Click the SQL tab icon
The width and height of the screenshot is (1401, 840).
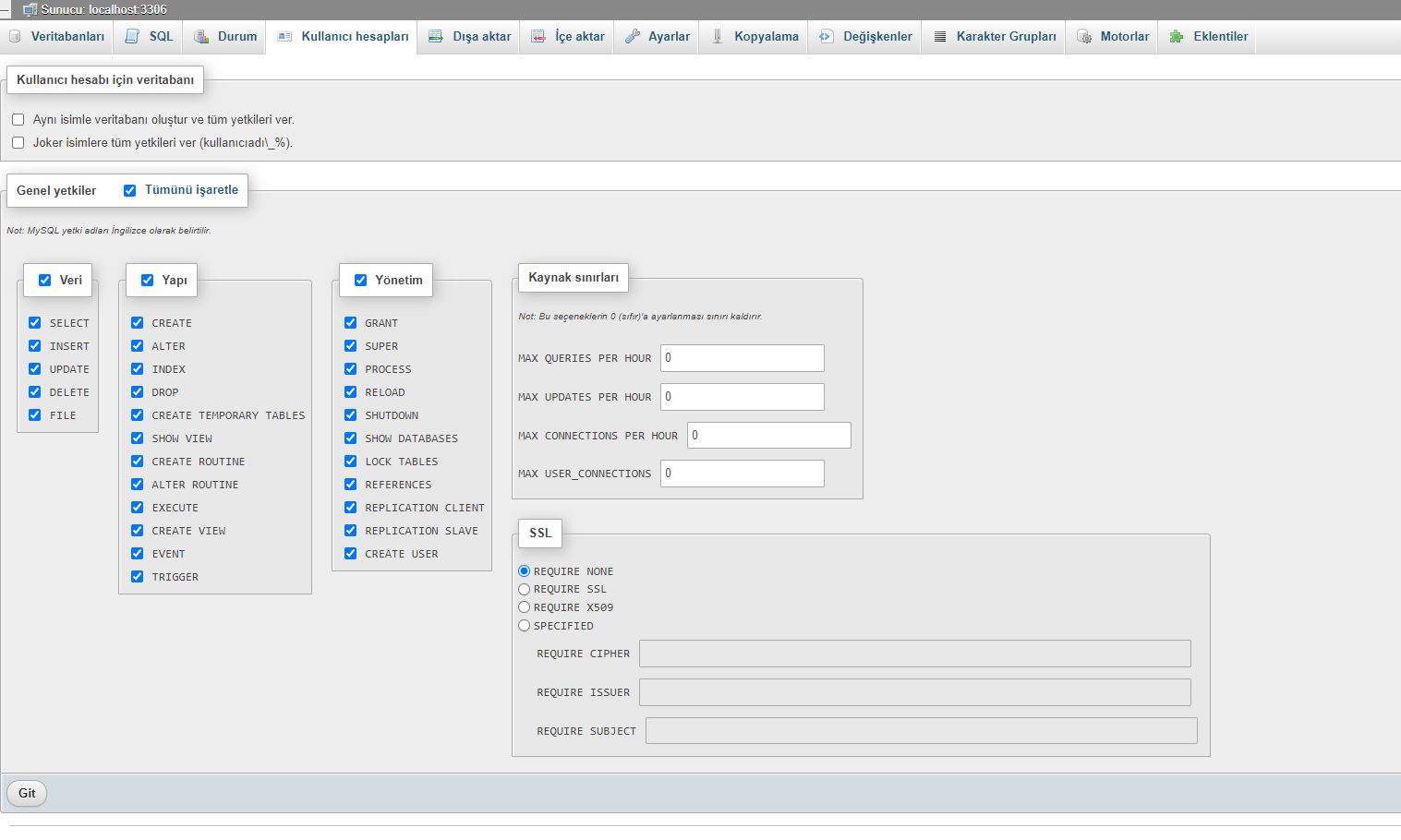click(132, 37)
